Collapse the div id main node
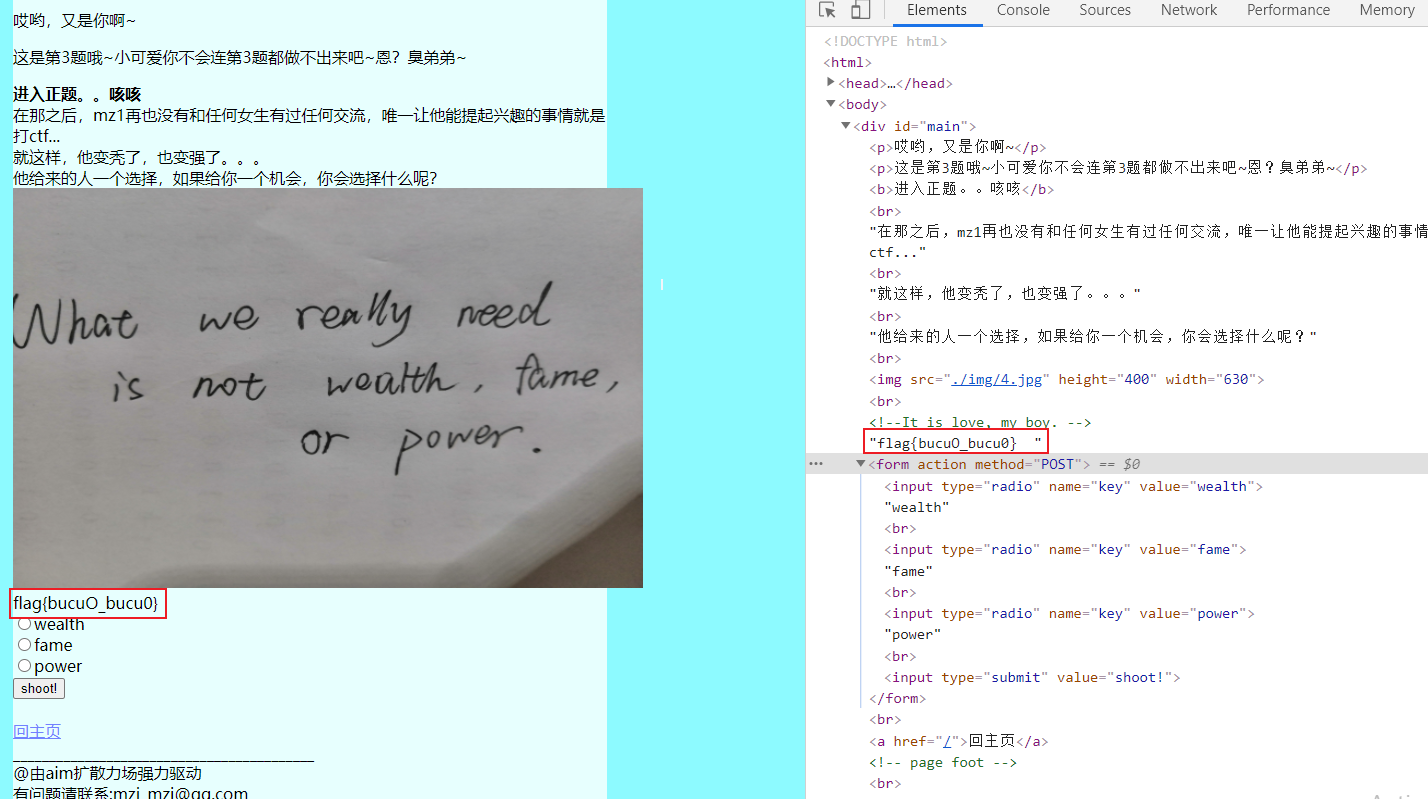1428x799 pixels. [846, 126]
